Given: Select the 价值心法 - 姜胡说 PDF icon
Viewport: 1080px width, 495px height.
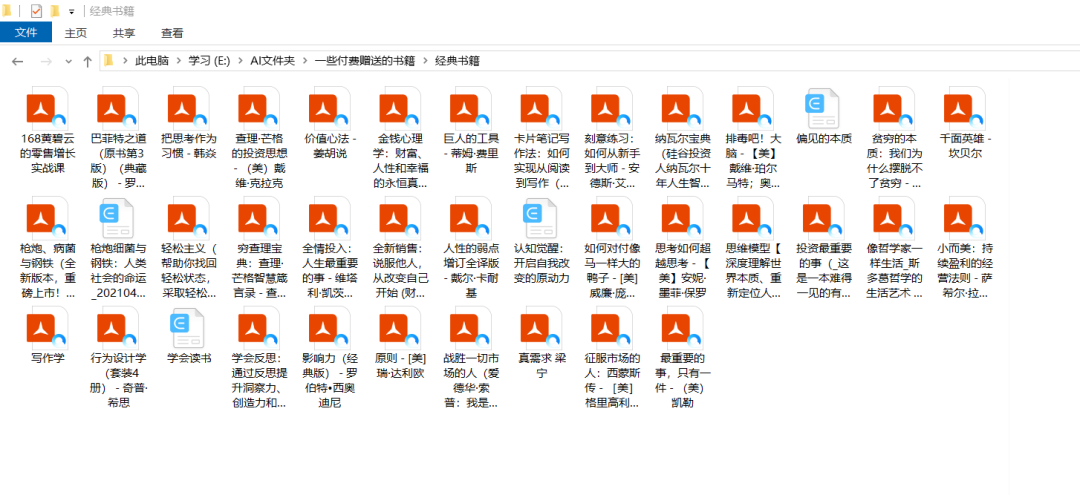Looking at the screenshot, I should 329,108.
